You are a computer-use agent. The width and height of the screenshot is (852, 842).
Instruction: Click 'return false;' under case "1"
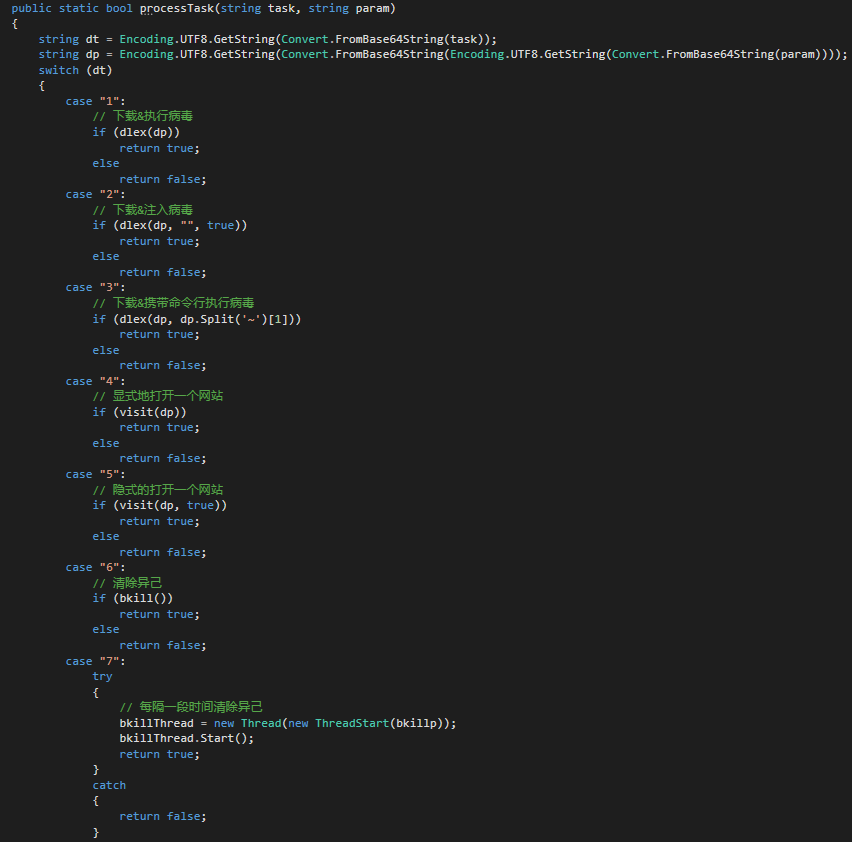point(163,179)
